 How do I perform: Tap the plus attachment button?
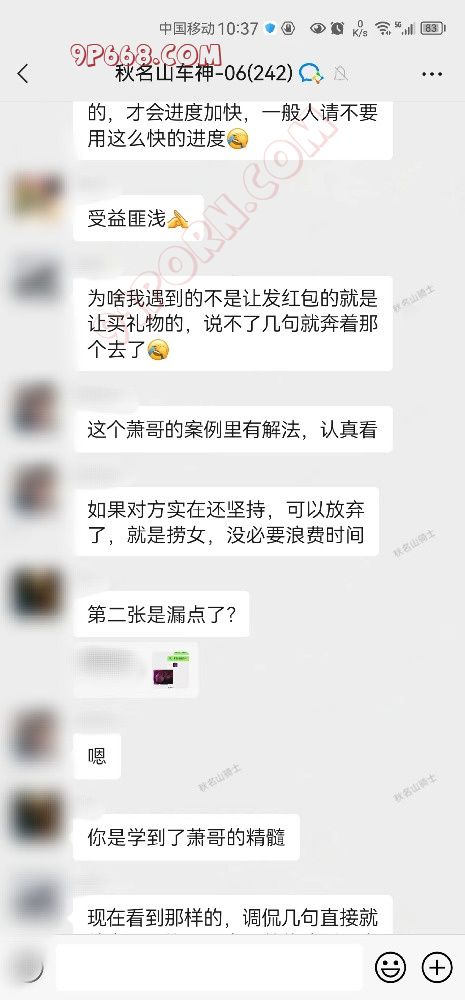click(x=437, y=967)
